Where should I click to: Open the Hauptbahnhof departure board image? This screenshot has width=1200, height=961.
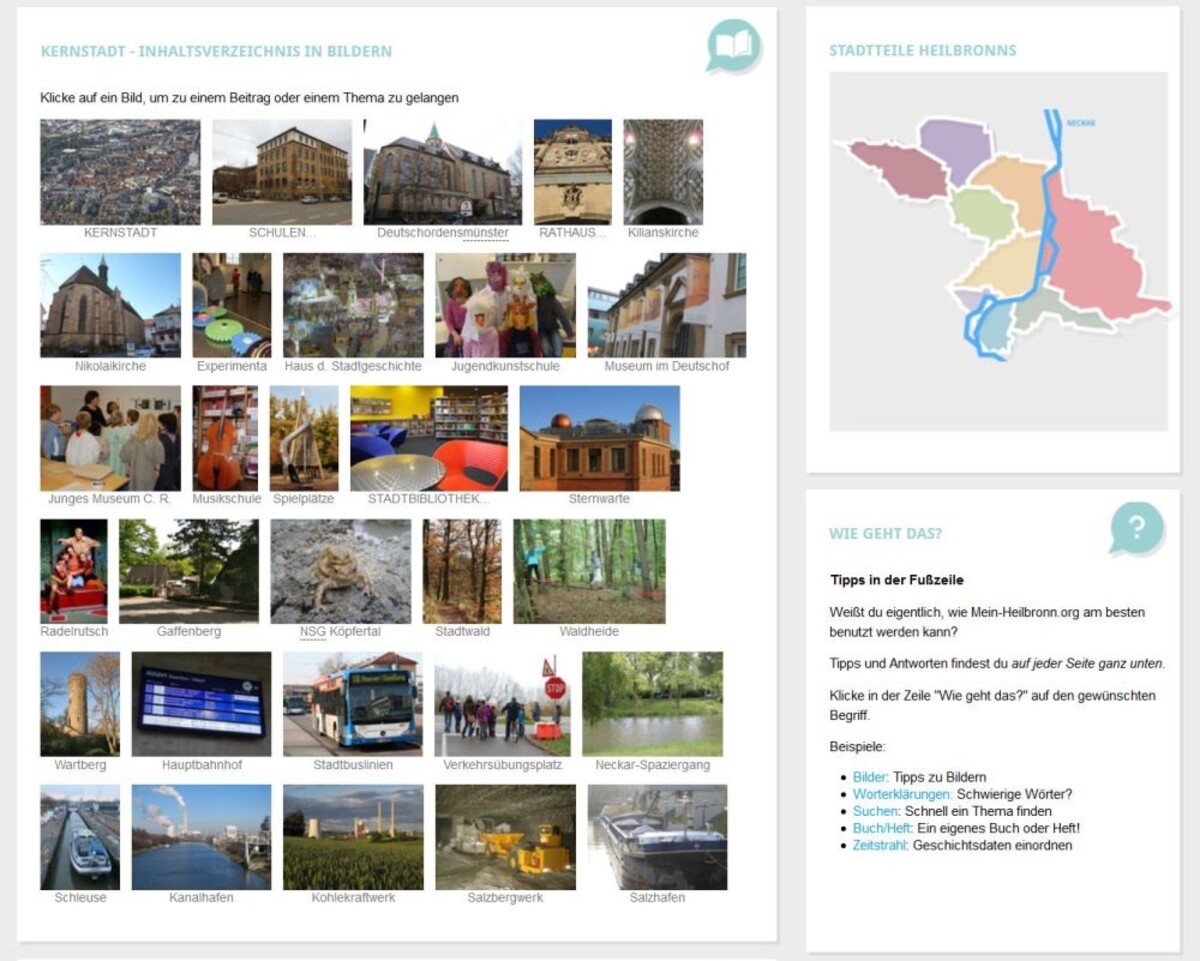click(201, 704)
